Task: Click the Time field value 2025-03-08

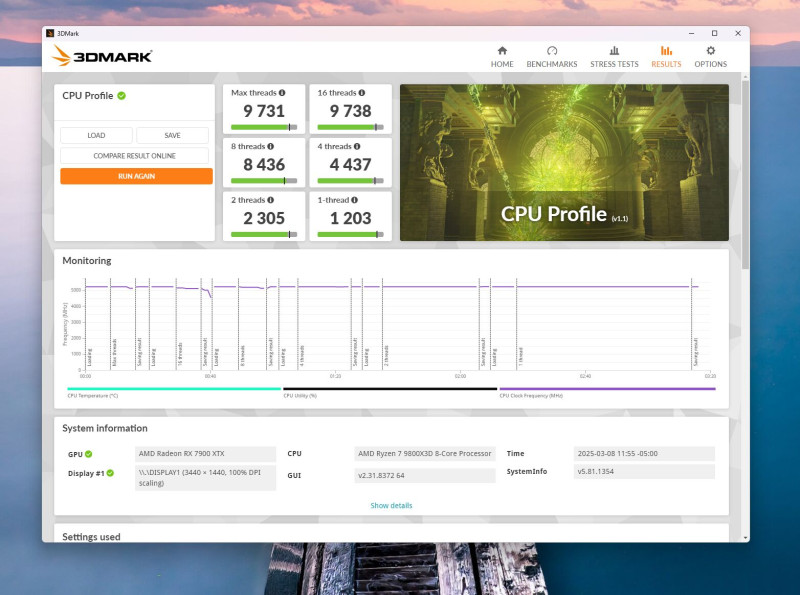Action: (x=644, y=454)
